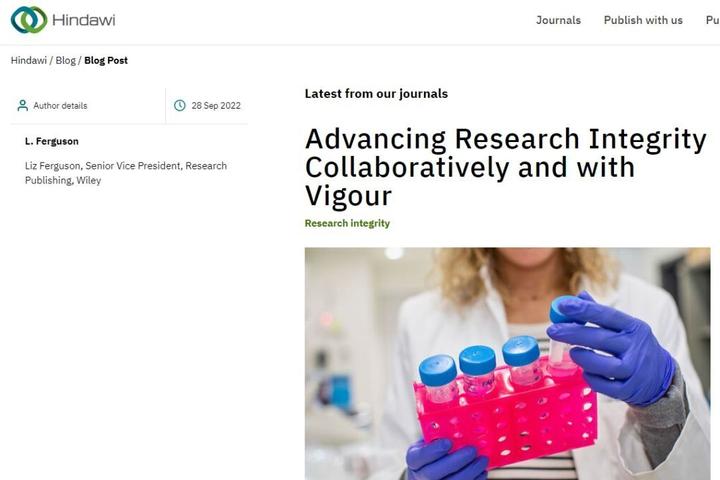Click the Hindawi wordmark text in header
The width and height of the screenshot is (720, 480).
pyautogui.click(x=86, y=20)
